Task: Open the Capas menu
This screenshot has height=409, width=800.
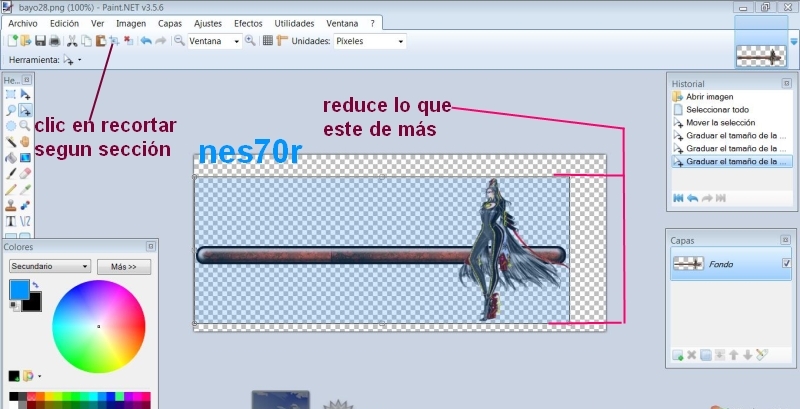Action: 170,23
